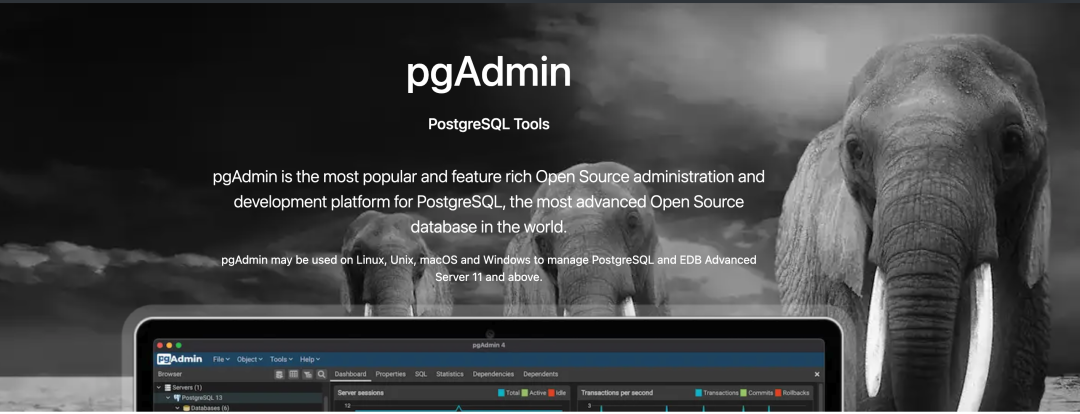Screen dimensions: 1080x414
Task: Switch to the Statistics tab
Action: tap(450, 374)
